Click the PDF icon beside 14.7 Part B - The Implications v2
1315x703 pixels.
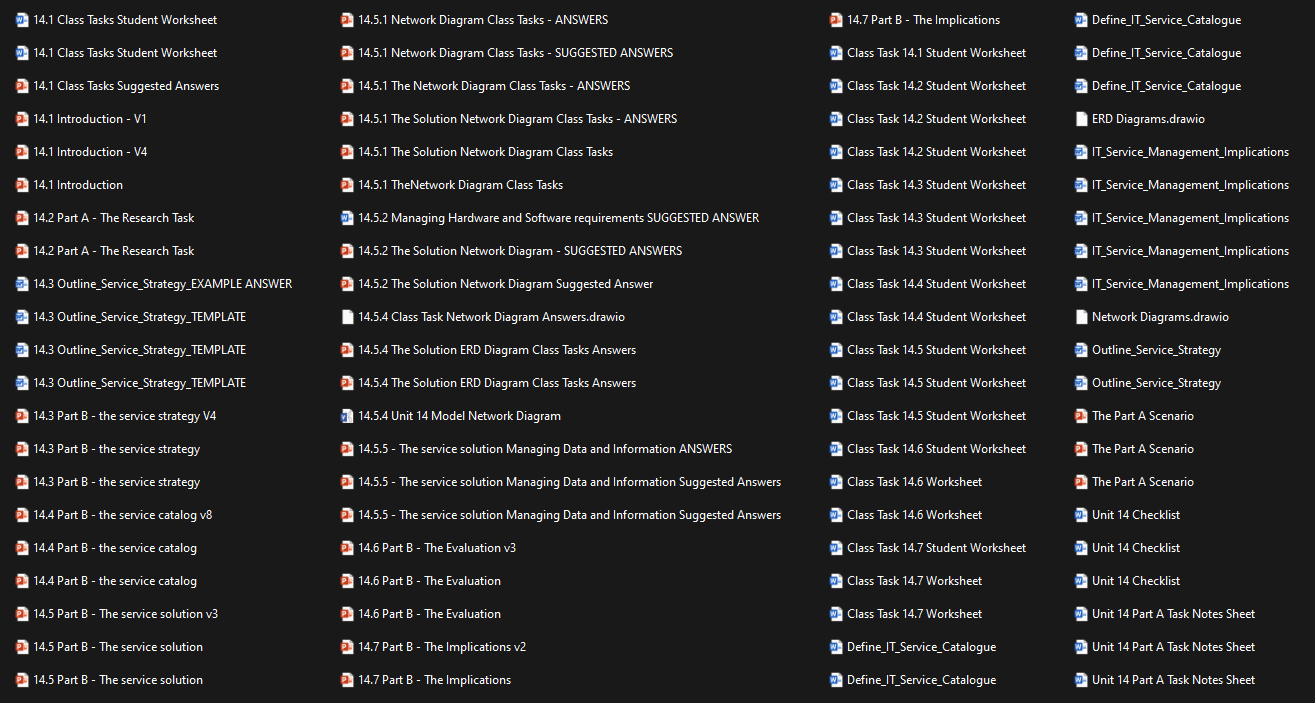pyautogui.click(x=347, y=646)
